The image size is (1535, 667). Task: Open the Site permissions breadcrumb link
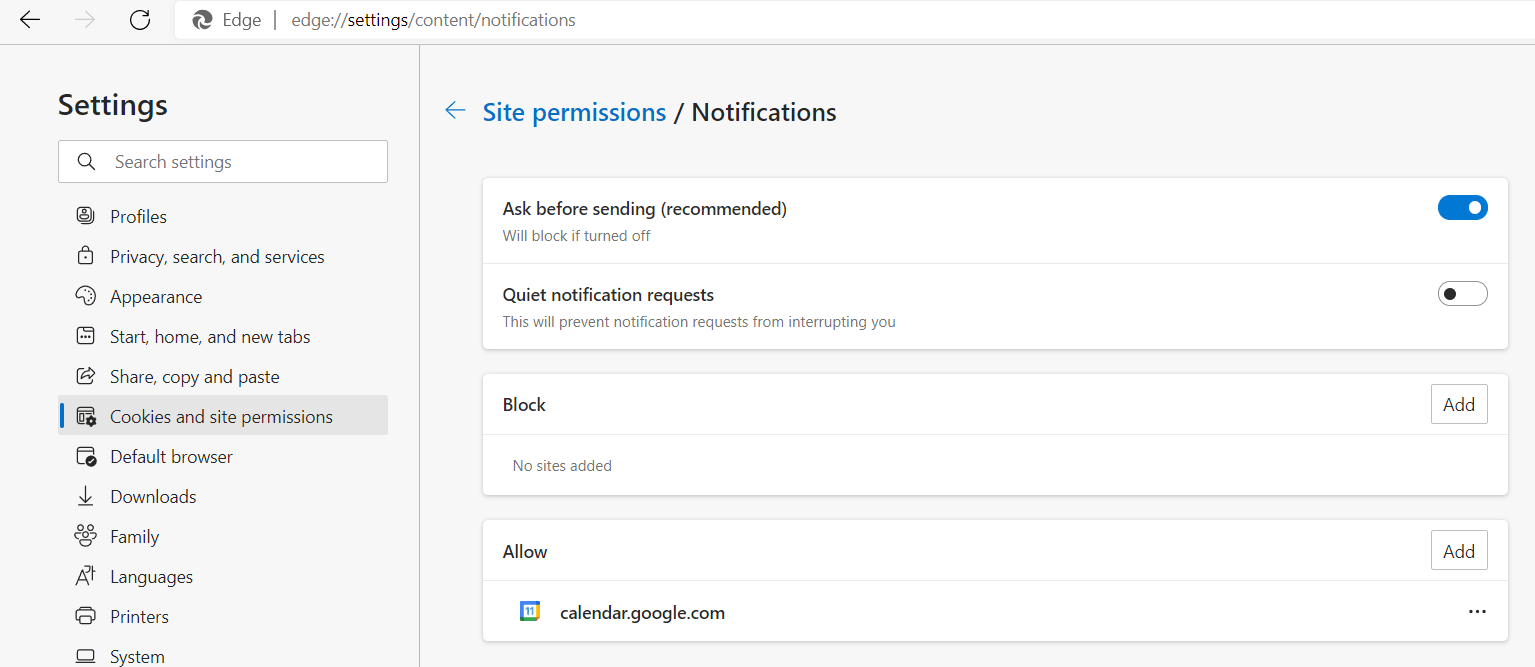point(574,112)
